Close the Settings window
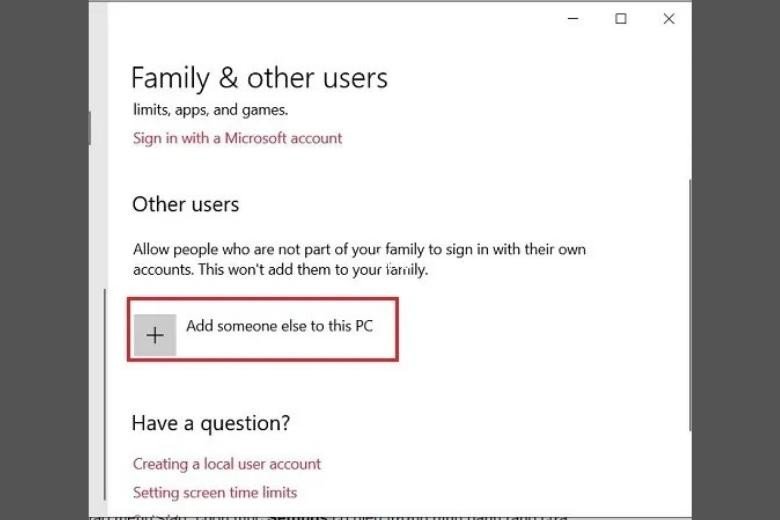The height and width of the screenshot is (520, 780). click(x=669, y=19)
